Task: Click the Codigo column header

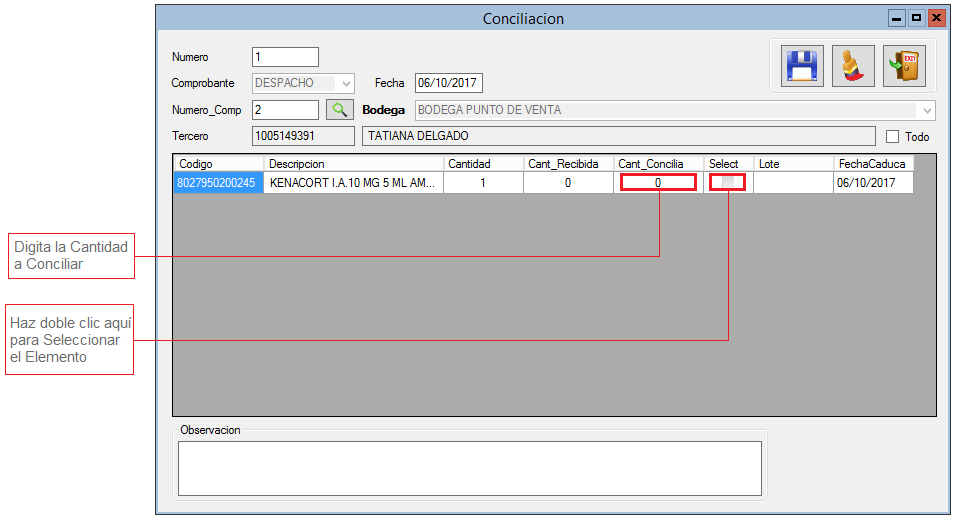Action: tap(218, 164)
